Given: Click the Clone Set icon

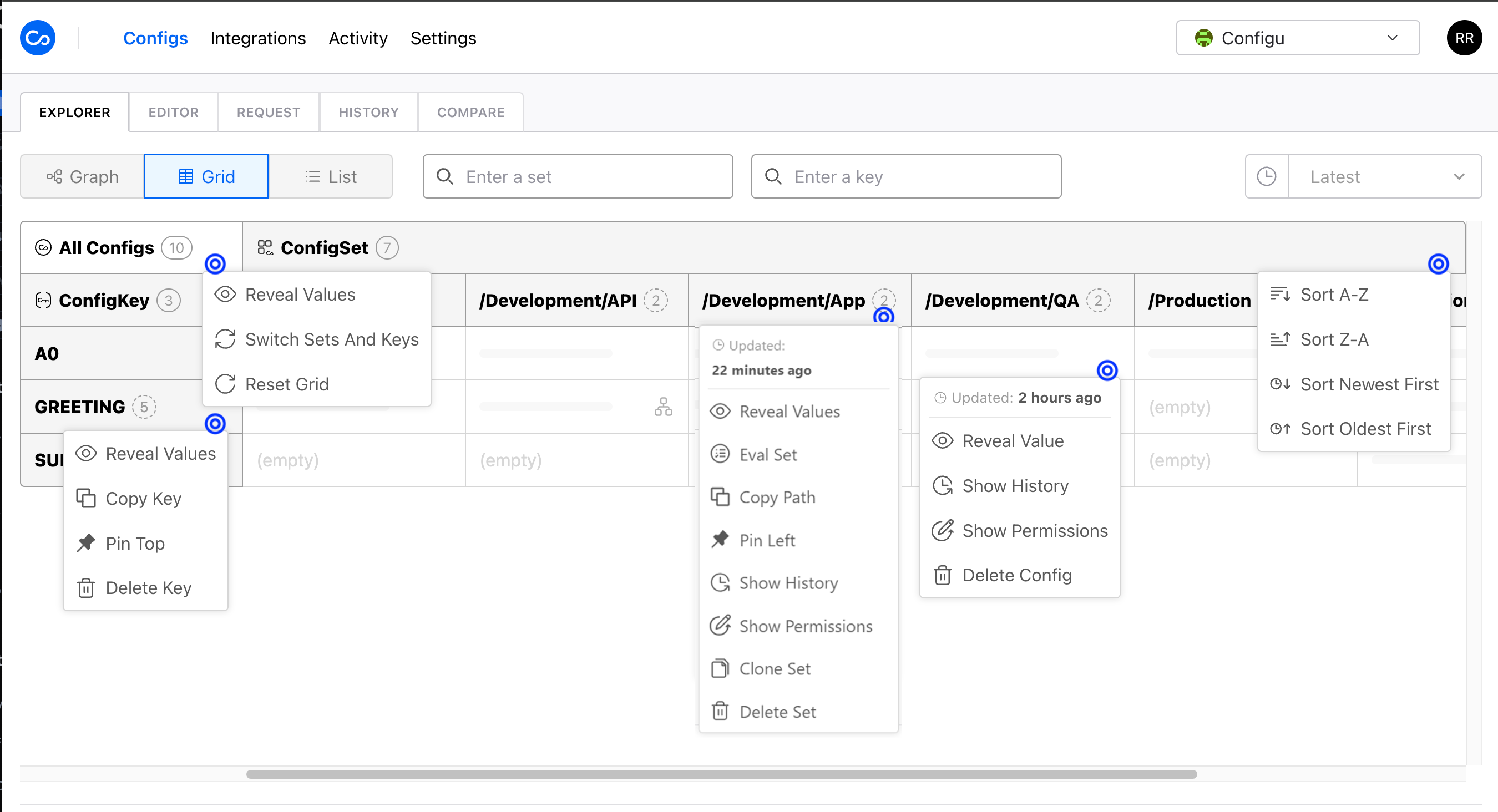Looking at the screenshot, I should [720, 668].
